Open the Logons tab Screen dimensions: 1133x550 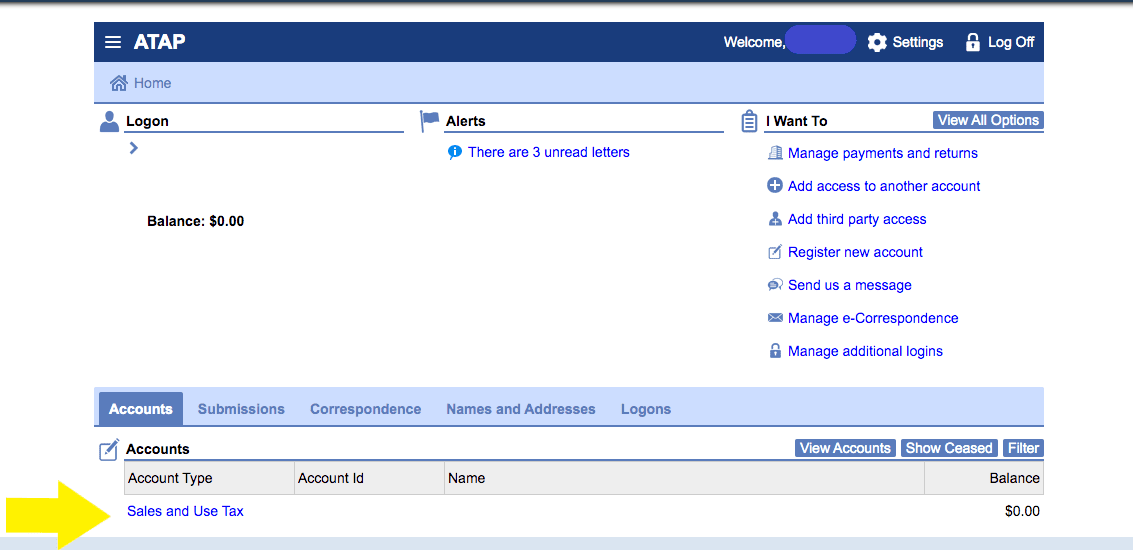(646, 409)
